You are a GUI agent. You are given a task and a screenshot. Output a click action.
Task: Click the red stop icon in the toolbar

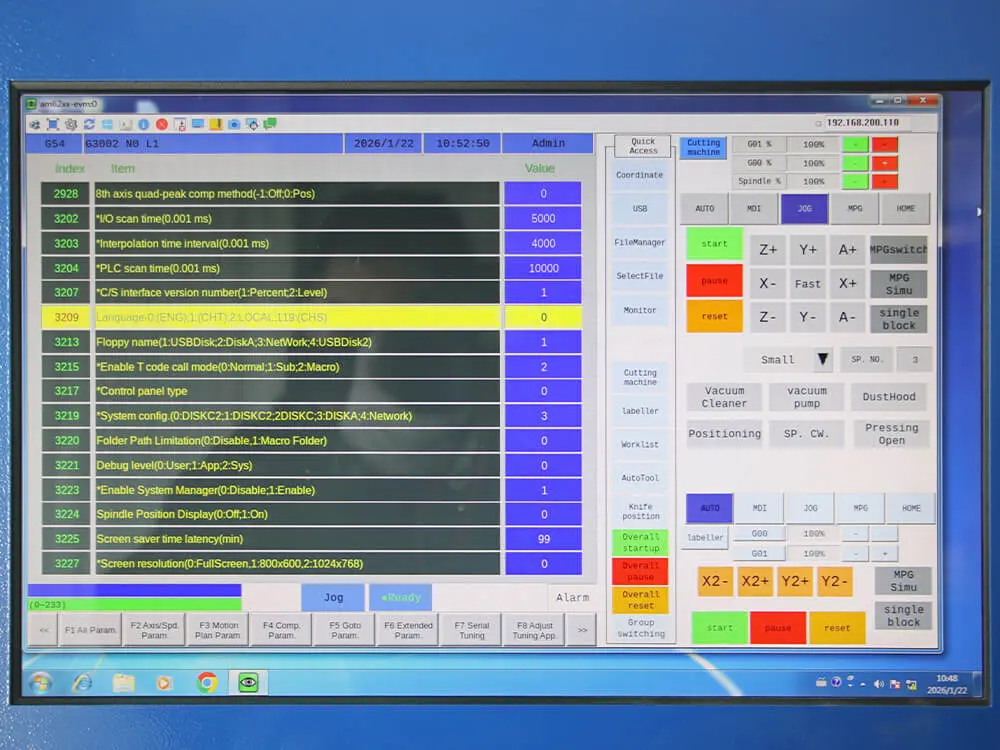point(161,123)
